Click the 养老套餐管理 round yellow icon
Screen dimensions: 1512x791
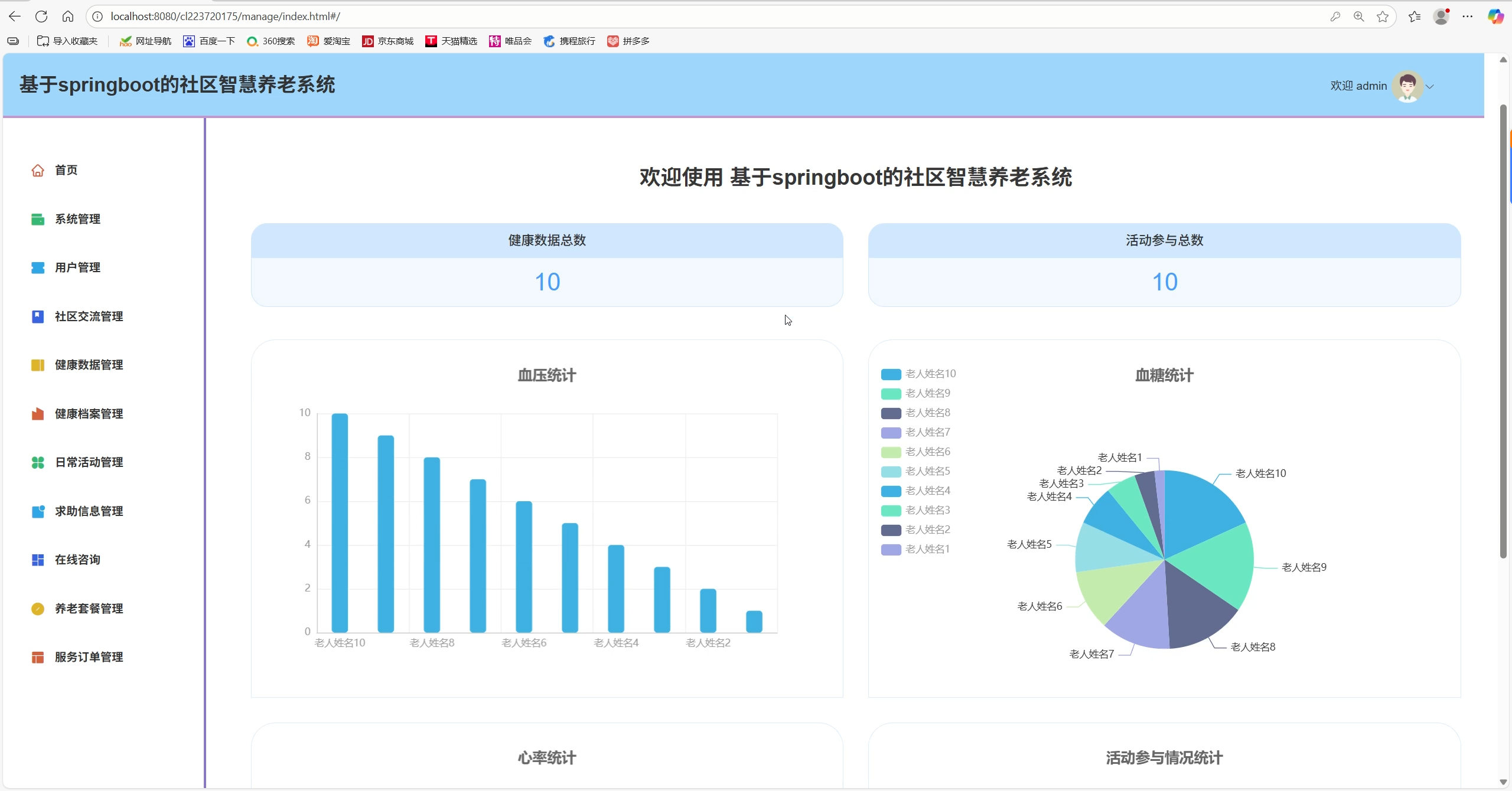click(x=38, y=609)
